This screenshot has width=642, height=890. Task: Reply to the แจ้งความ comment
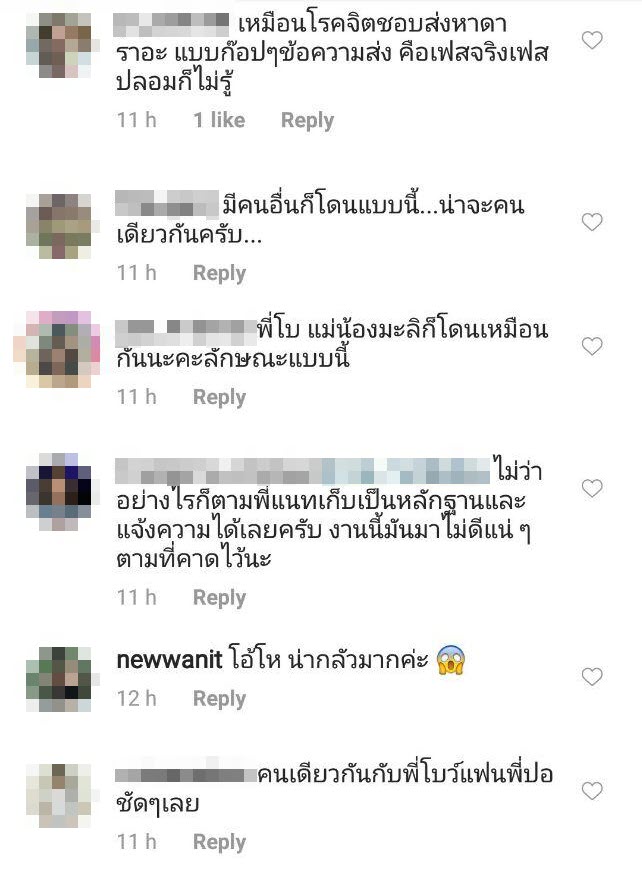pyautogui.click(x=219, y=598)
